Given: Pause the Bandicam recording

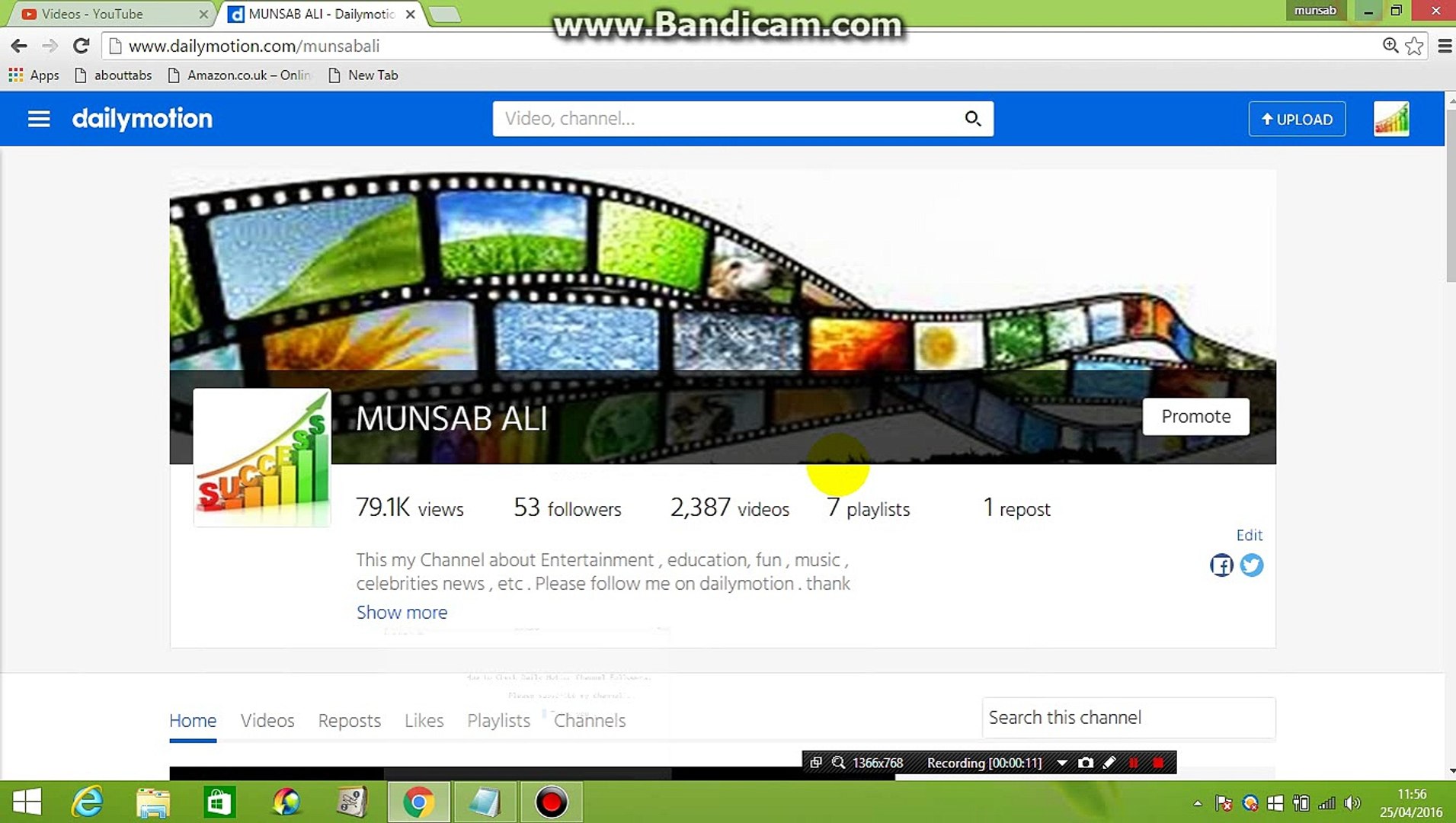Looking at the screenshot, I should click(1134, 762).
